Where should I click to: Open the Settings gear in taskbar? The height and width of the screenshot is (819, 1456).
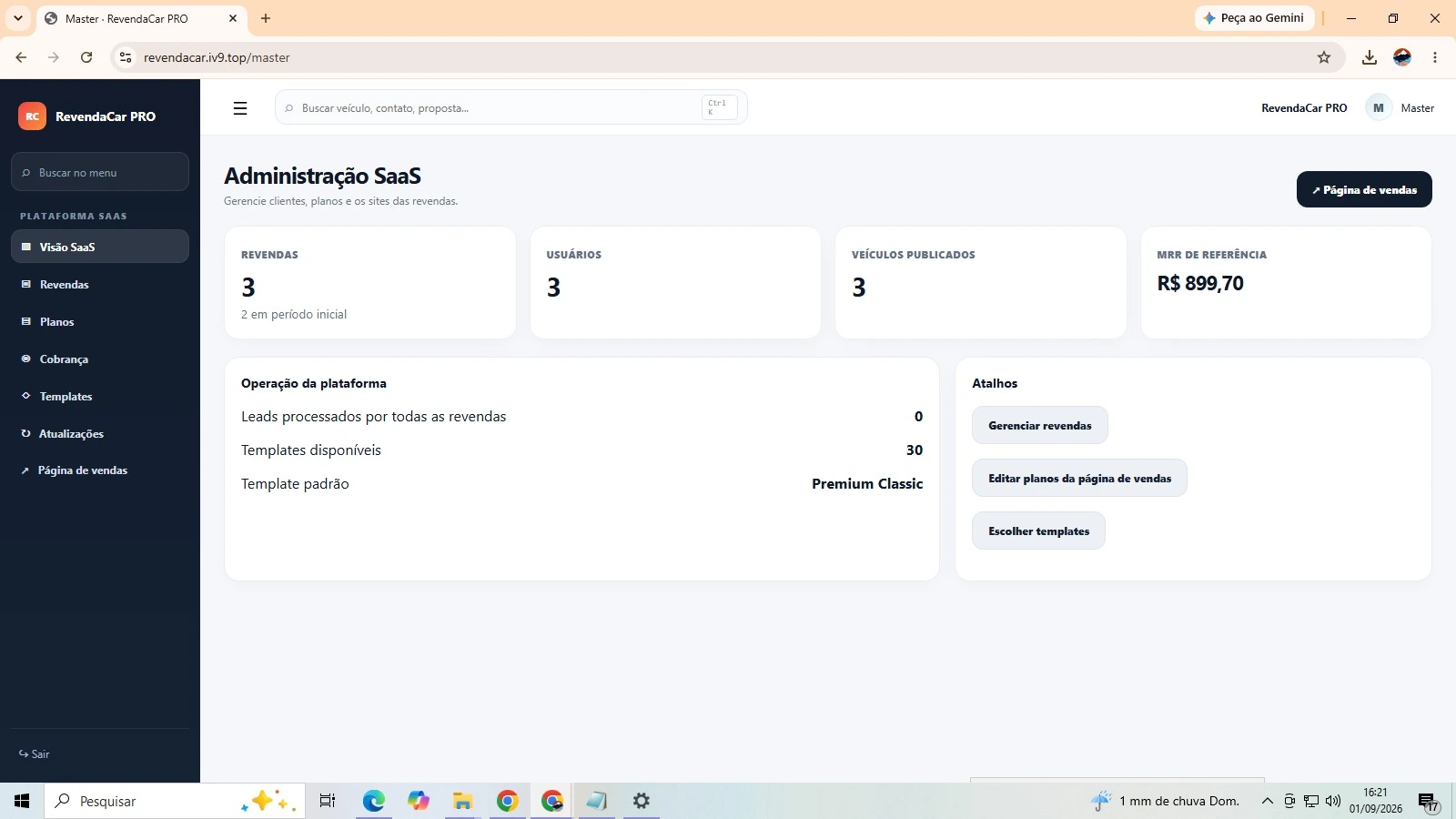point(642,801)
